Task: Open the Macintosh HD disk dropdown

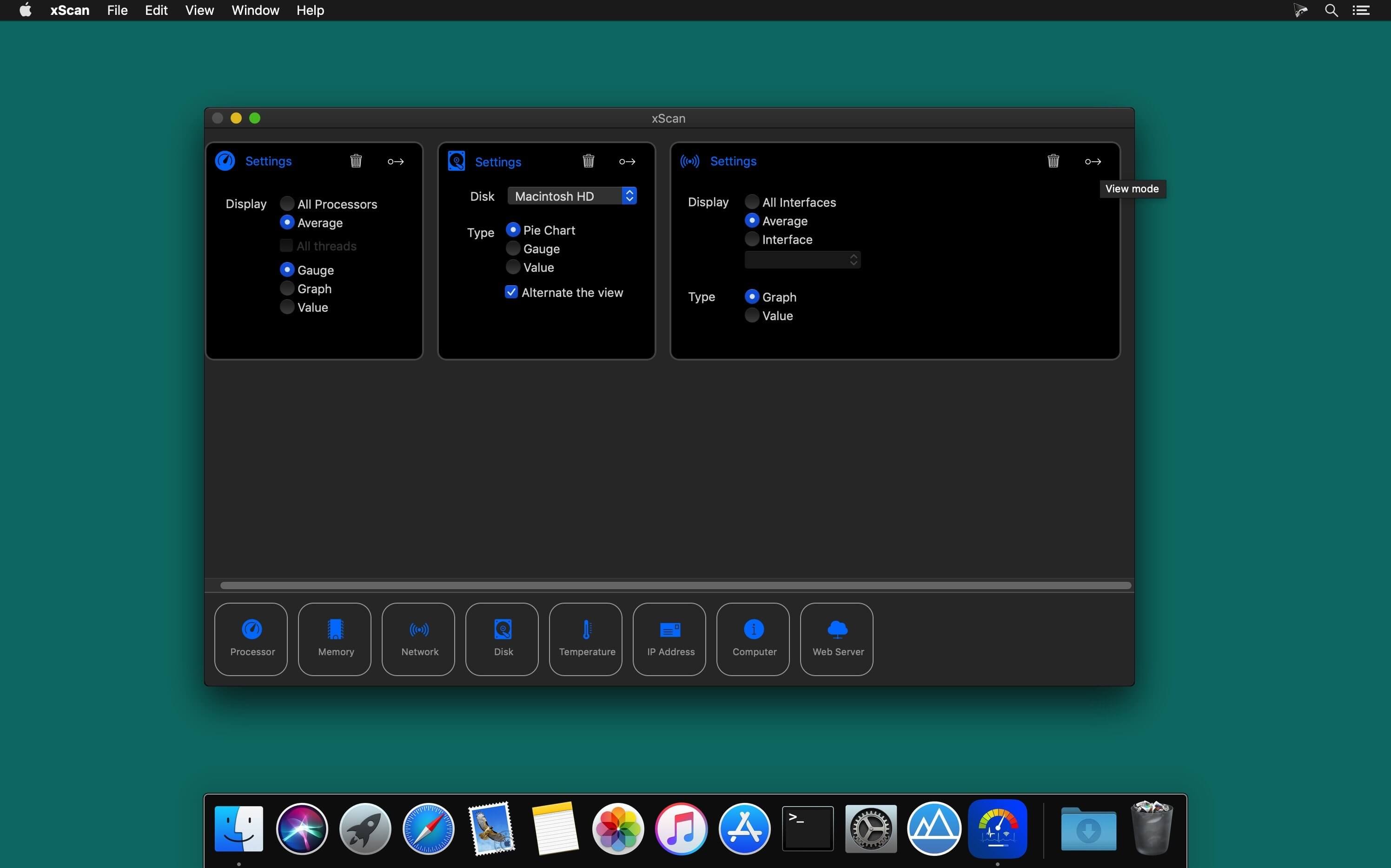Action: 572,197
